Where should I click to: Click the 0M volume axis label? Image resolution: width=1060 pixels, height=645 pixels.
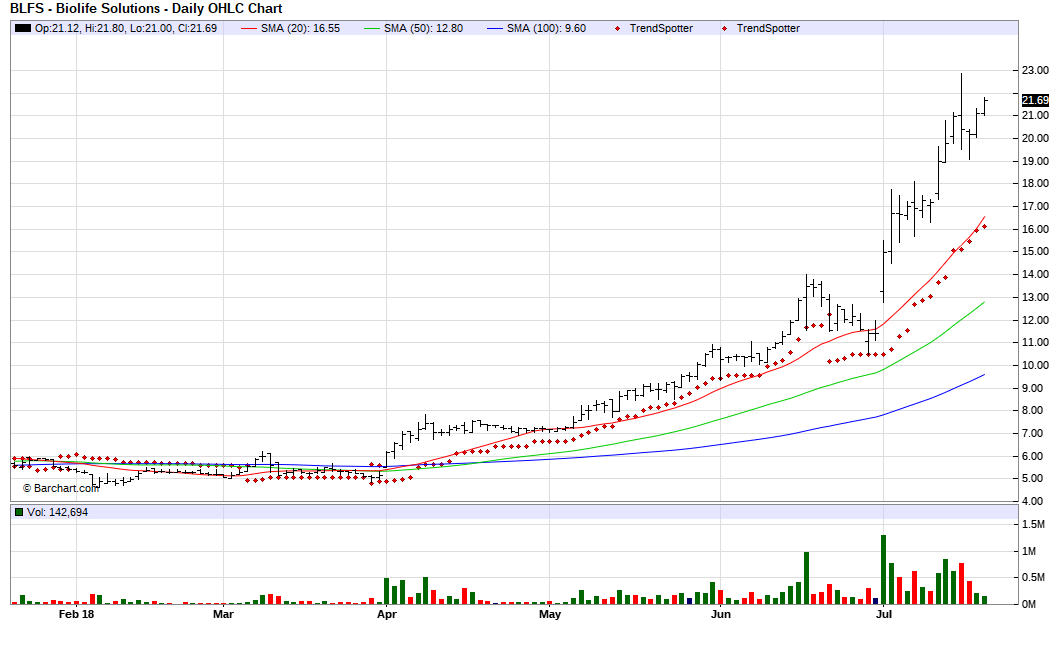(1029, 604)
